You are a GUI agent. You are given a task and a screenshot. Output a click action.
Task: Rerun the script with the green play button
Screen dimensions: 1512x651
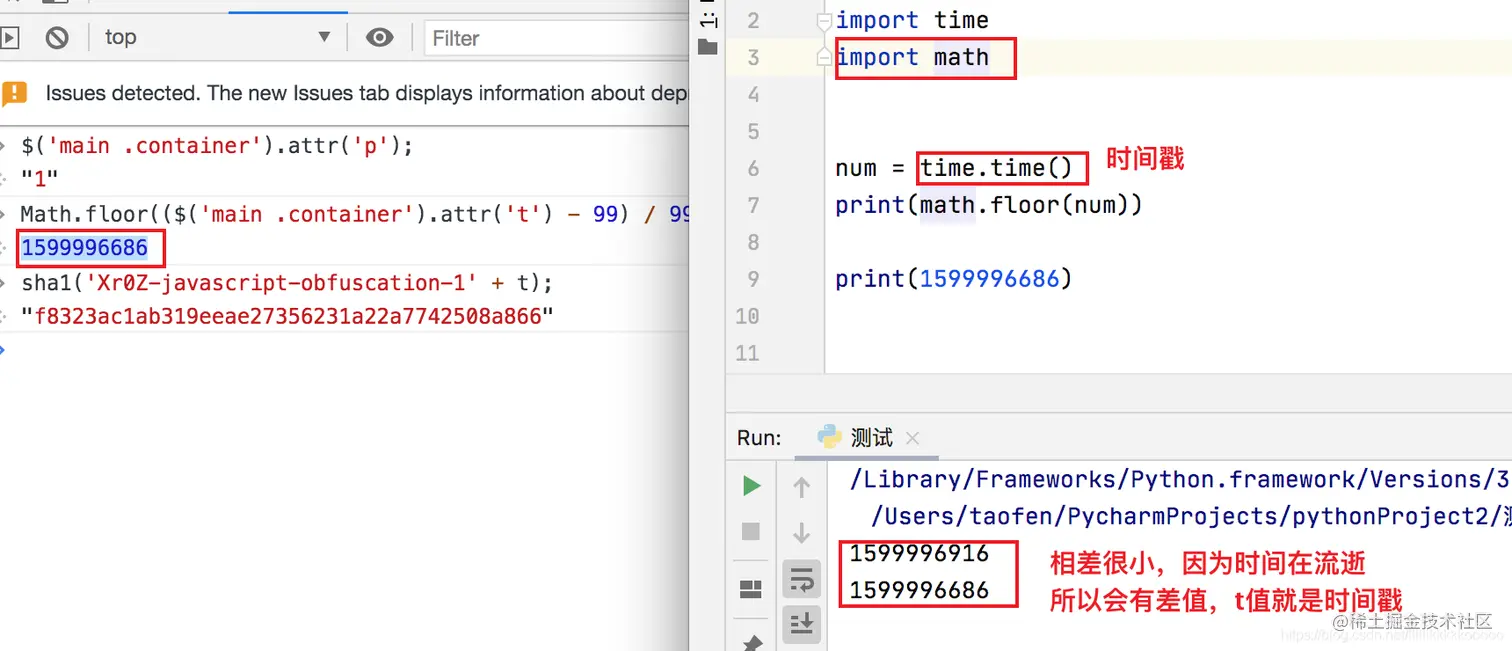[x=751, y=487]
